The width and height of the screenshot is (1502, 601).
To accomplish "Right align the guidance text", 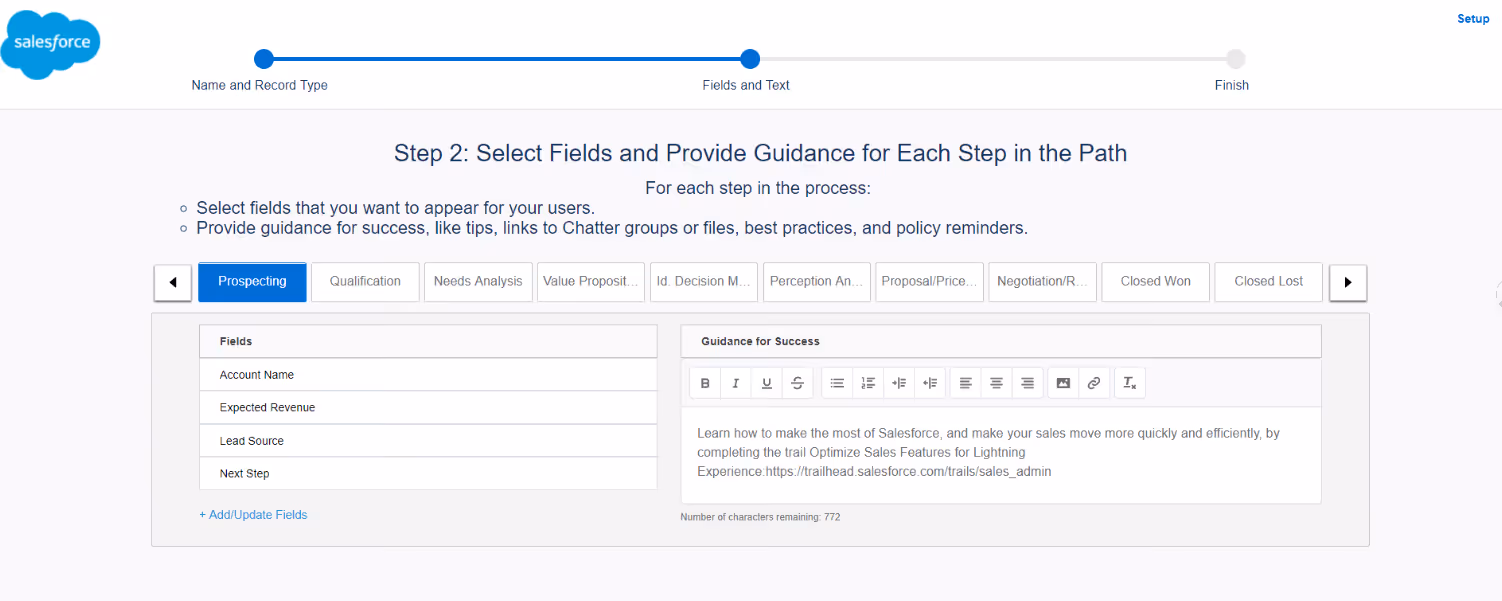I will tap(1027, 382).
